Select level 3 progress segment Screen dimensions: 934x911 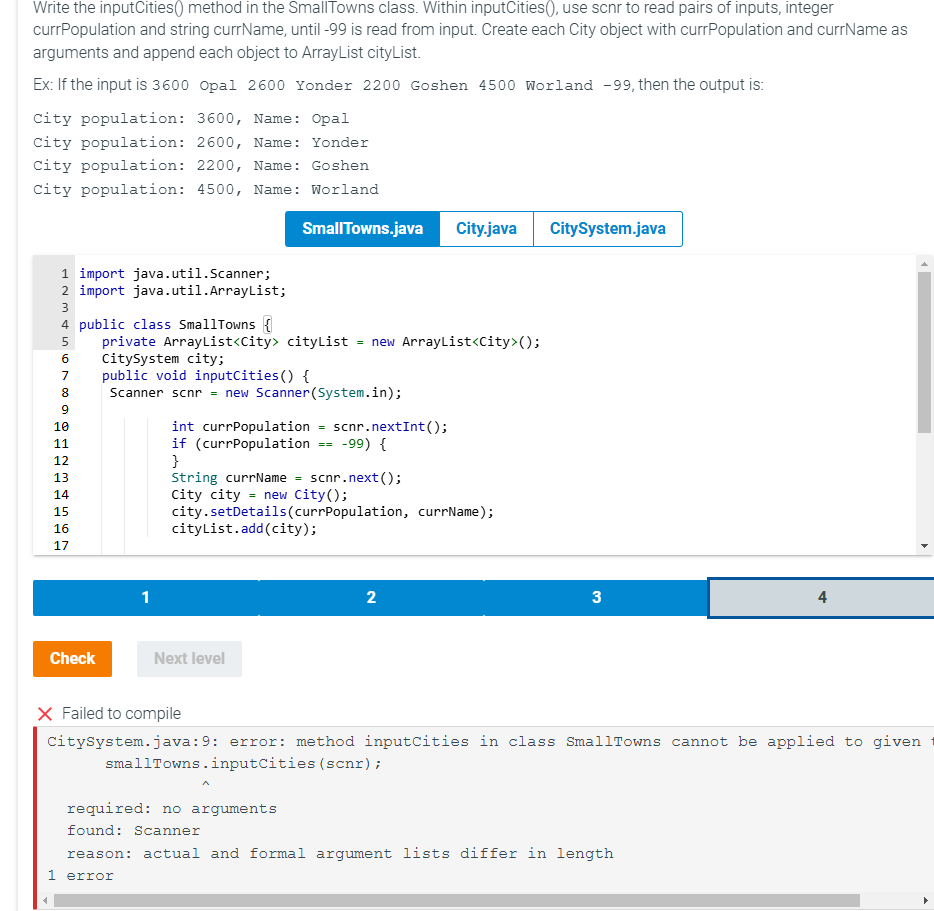tap(596, 598)
